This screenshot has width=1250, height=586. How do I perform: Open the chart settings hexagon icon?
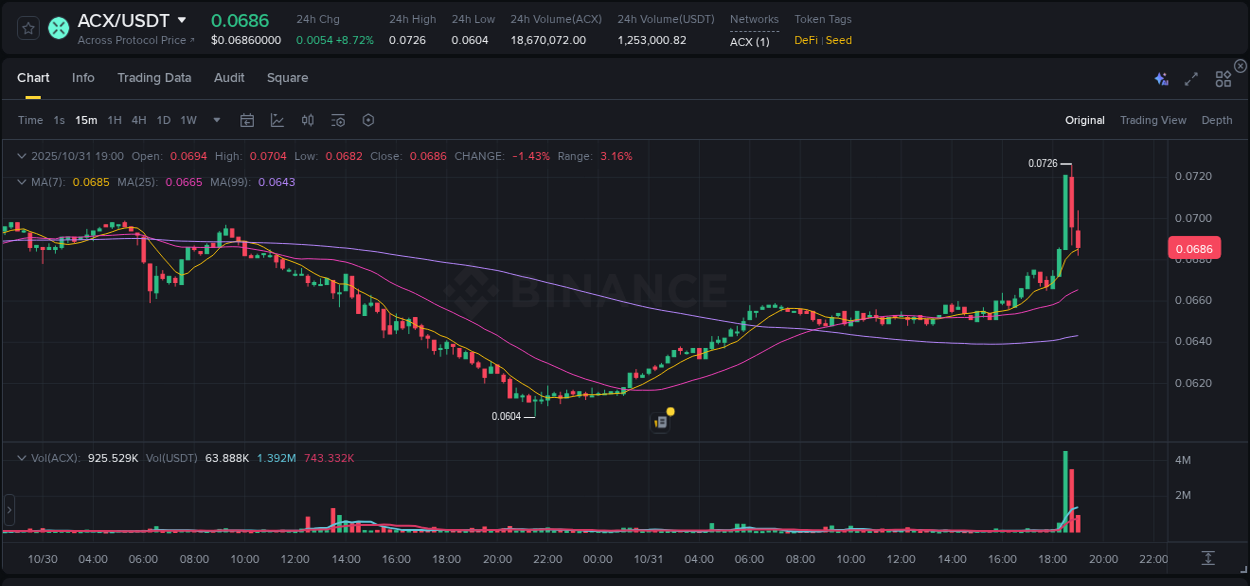click(368, 120)
